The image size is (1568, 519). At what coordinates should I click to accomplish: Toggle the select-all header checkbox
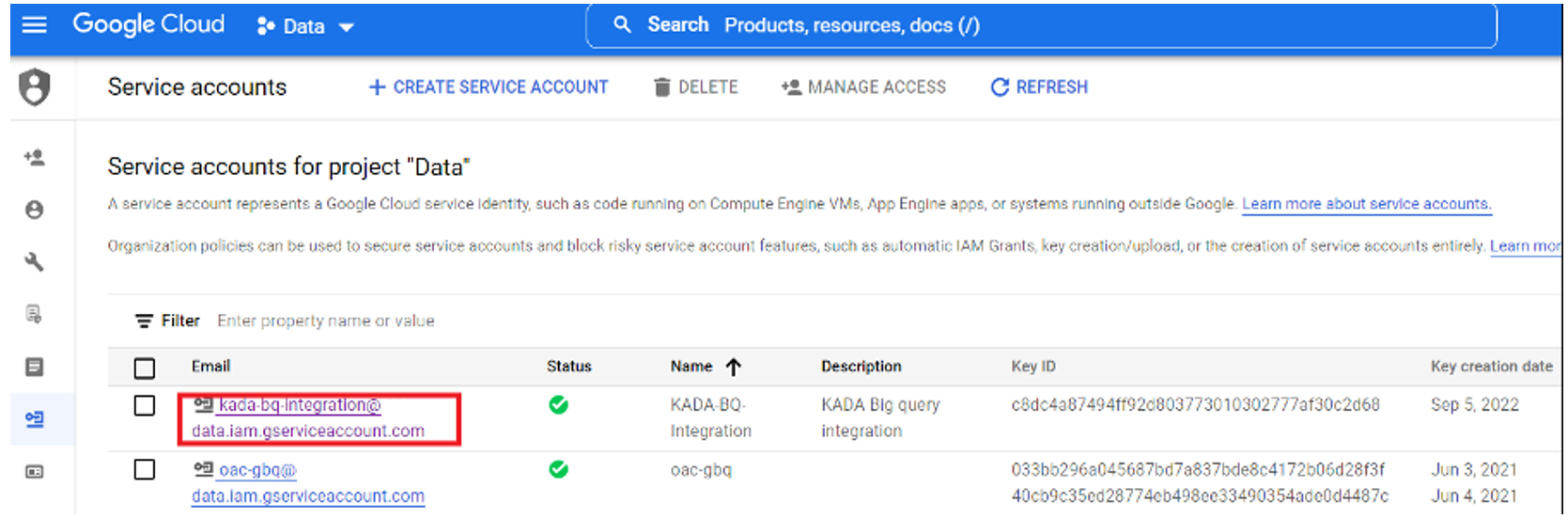click(145, 368)
